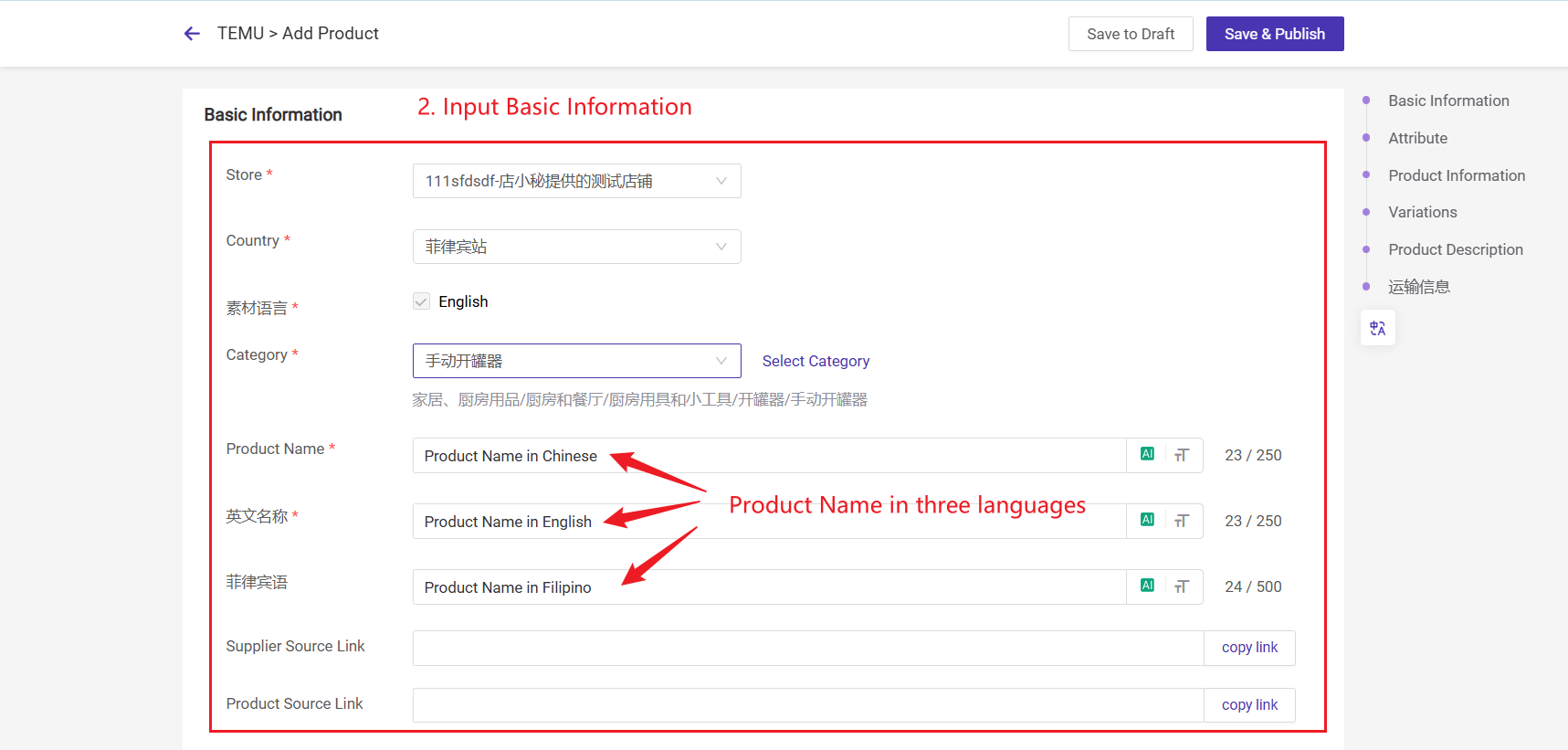Click the back arrow next to TEMU
This screenshot has height=750, width=1568.
(x=192, y=34)
